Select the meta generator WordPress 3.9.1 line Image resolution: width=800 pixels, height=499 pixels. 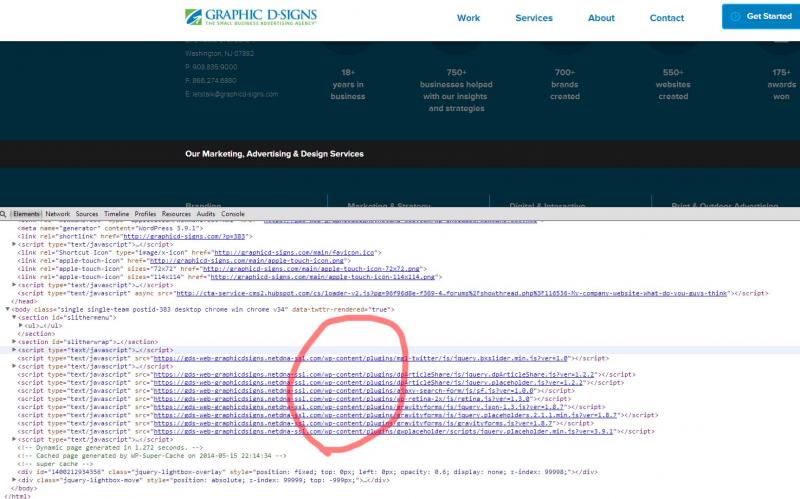tap(110, 228)
